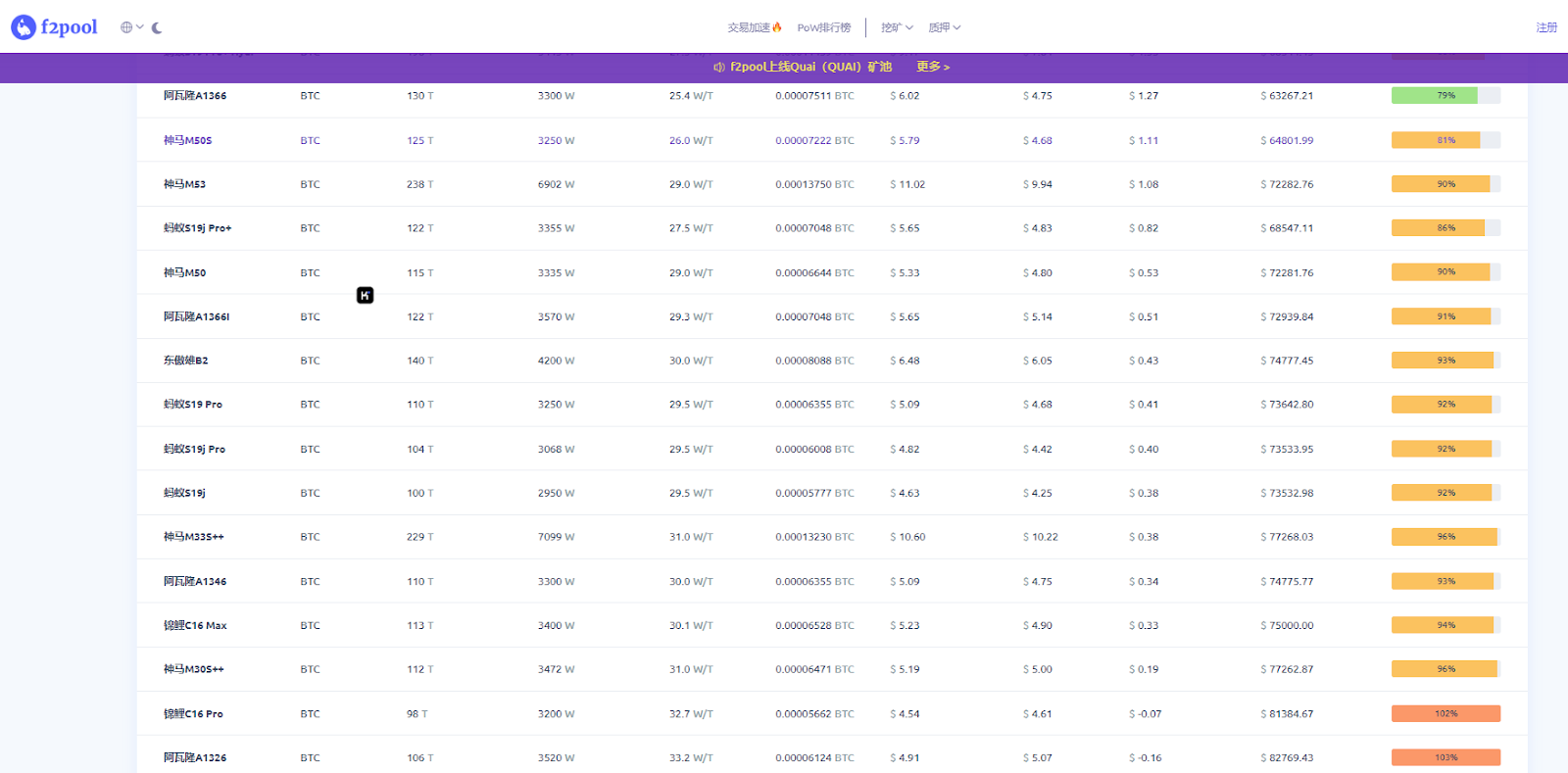Select miner name 阿瓦隆A1346

(195, 581)
